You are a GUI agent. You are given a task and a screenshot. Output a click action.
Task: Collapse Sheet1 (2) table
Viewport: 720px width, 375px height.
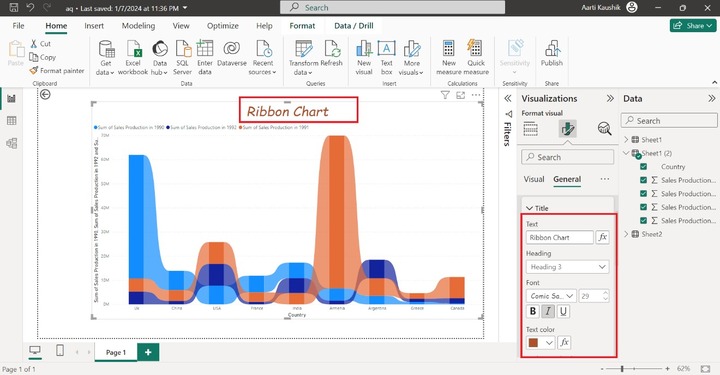626,153
